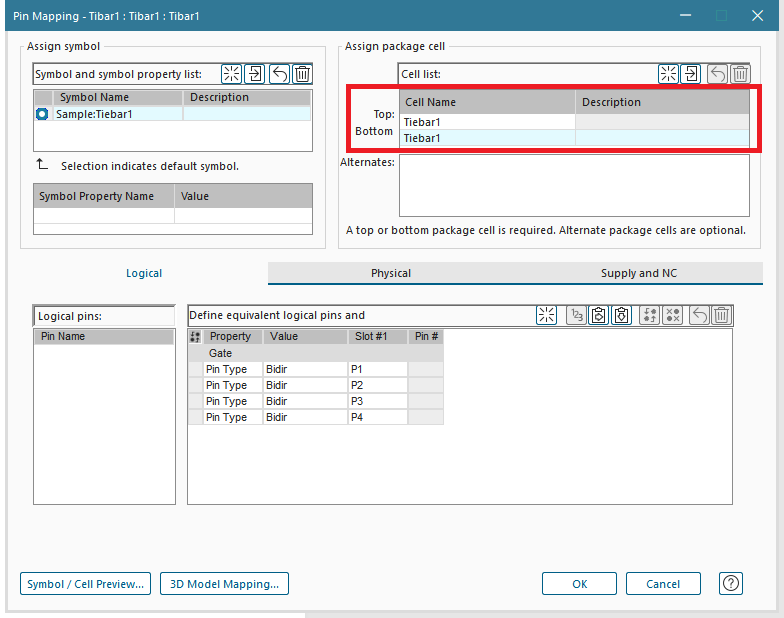The height and width of the screenshot is (618, 784).
Task: Switch to the Logical tab
Action: coord(144,273)
